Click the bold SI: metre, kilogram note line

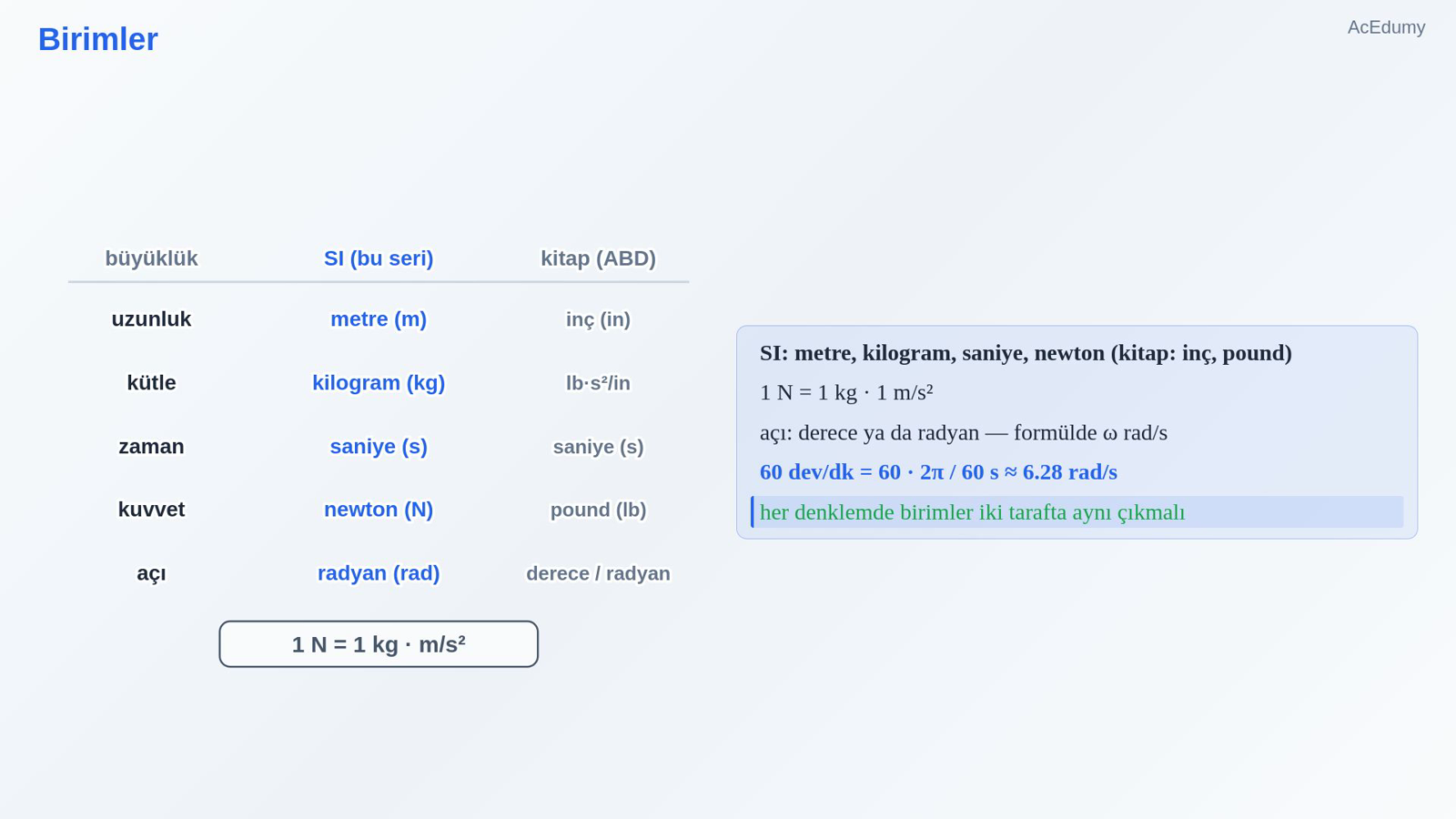[1026, 353]
